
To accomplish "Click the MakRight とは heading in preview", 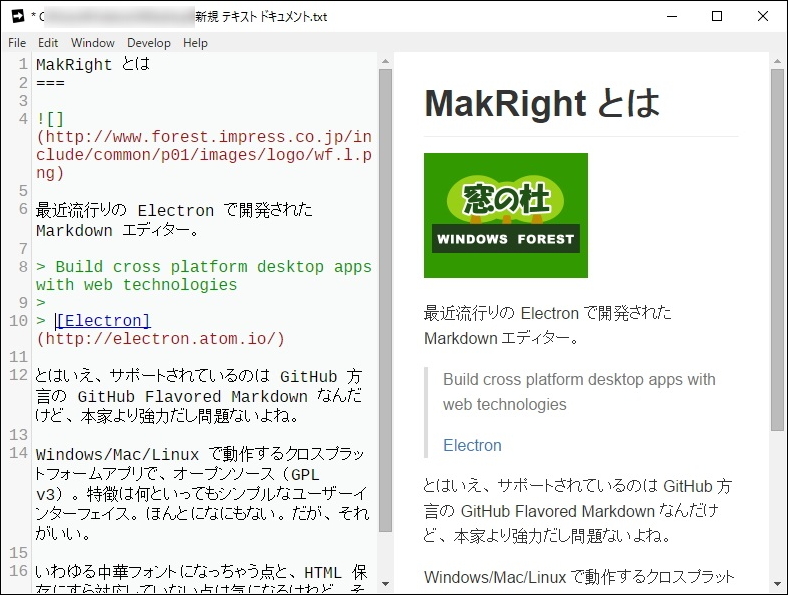I will (542, 104).
